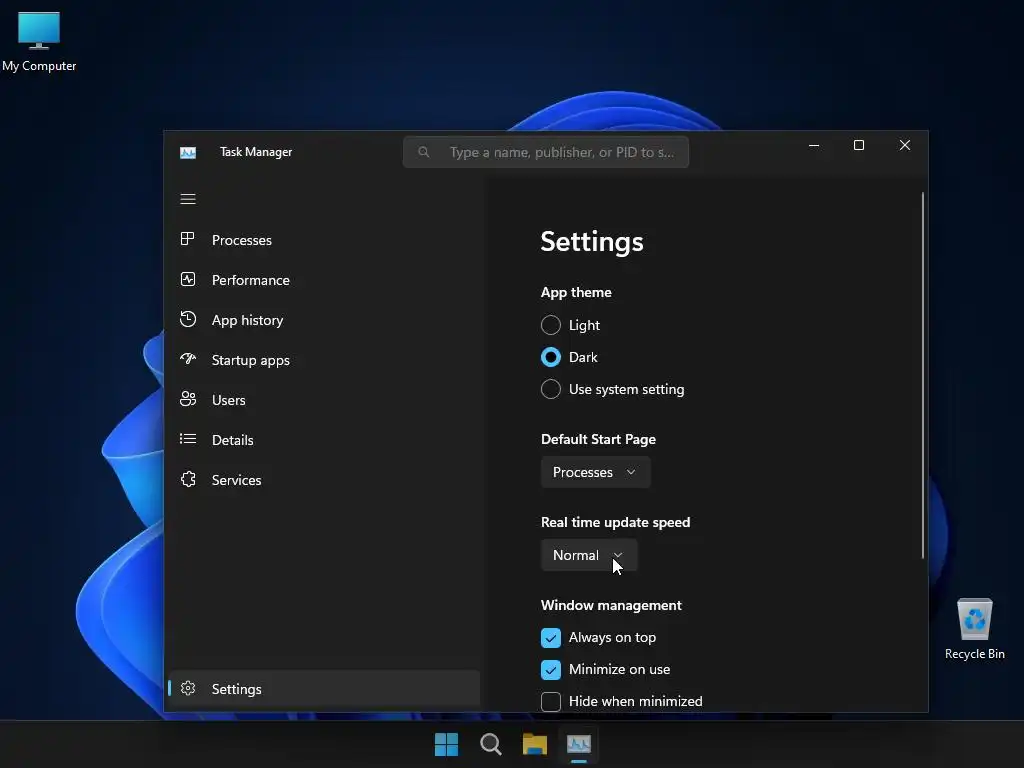1024x768 pixels.
Task: Select the My Computer desktop icon
Action: (x=39, y=42)
